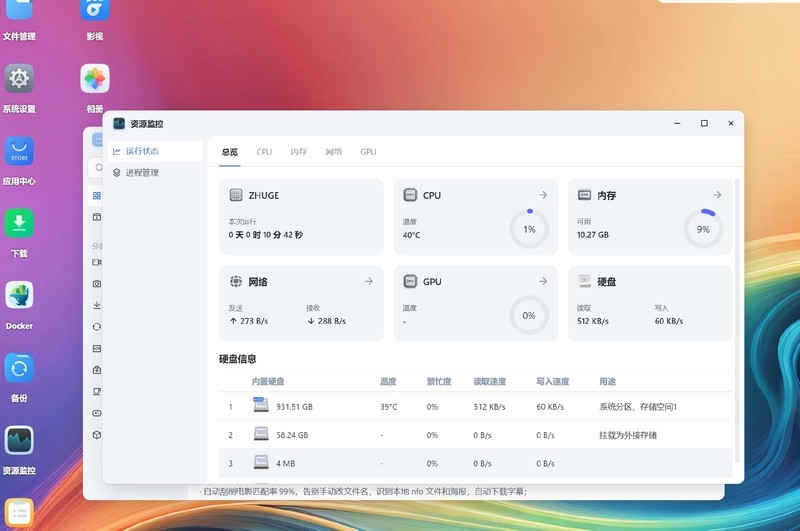Click the 温度 column header in disk table

point(388,381)
